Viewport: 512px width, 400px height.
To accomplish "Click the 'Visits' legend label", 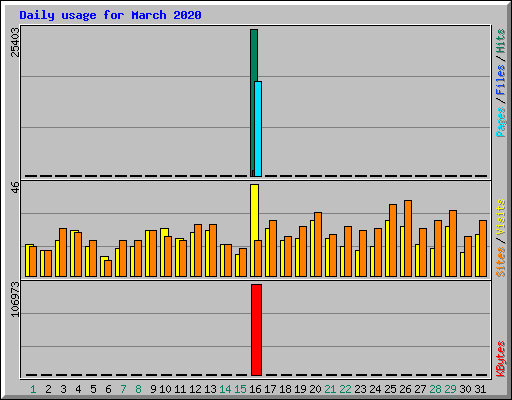I will (501, 218).
